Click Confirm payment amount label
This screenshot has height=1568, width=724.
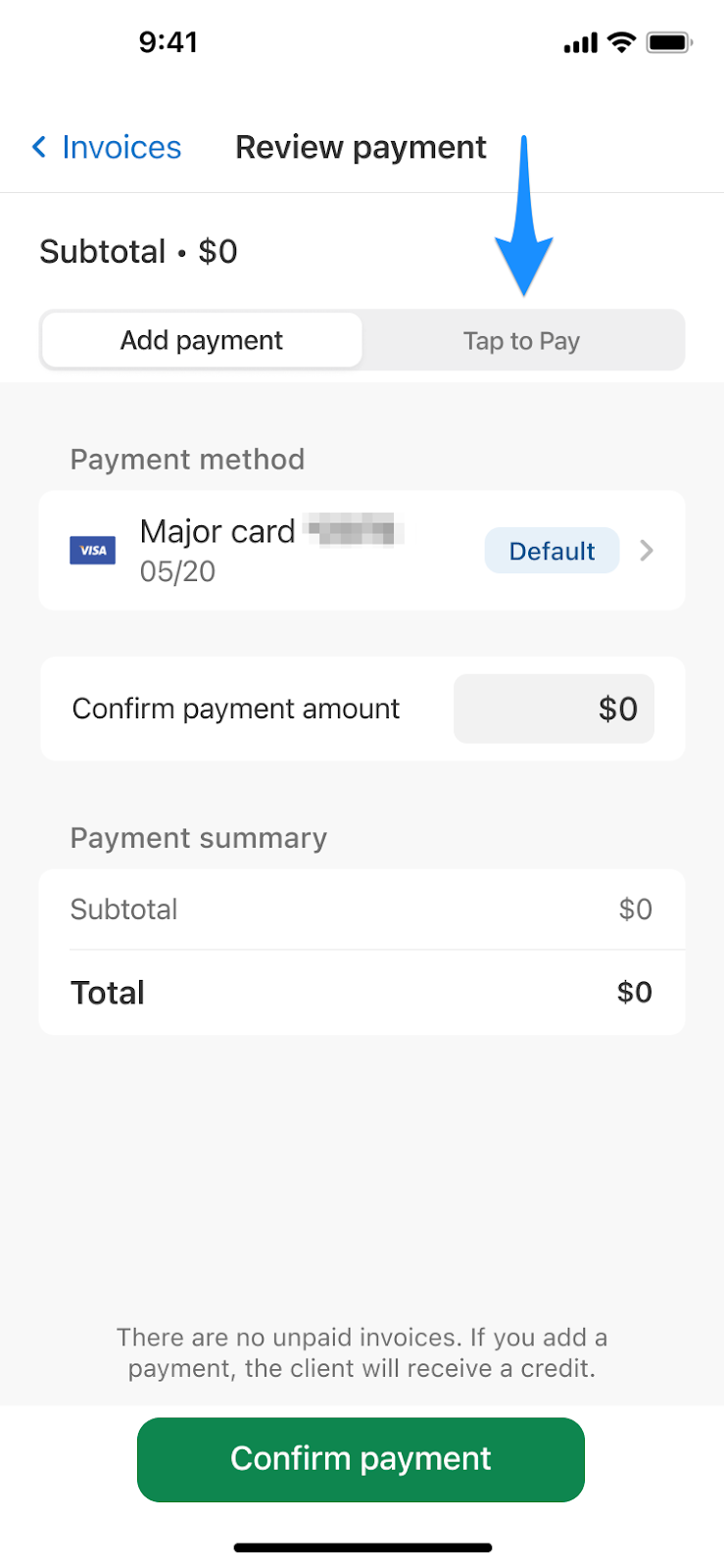coord(236,709)
